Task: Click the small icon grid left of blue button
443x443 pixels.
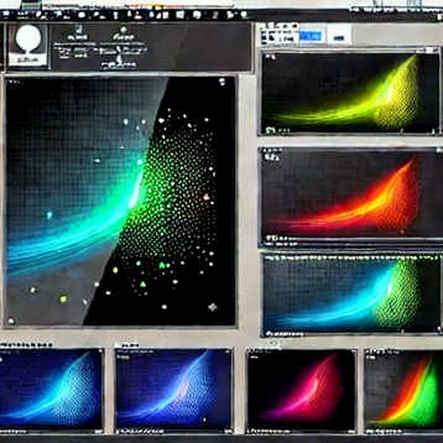Action: pos(278,35)
